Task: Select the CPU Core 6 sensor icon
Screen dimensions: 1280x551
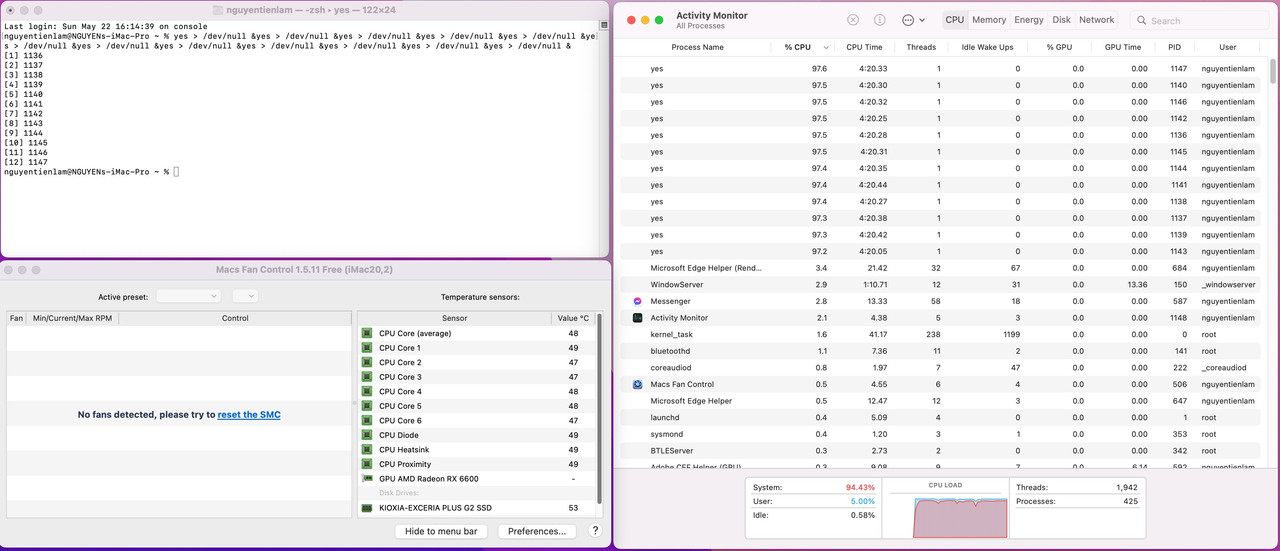Action: coord(366,420)
